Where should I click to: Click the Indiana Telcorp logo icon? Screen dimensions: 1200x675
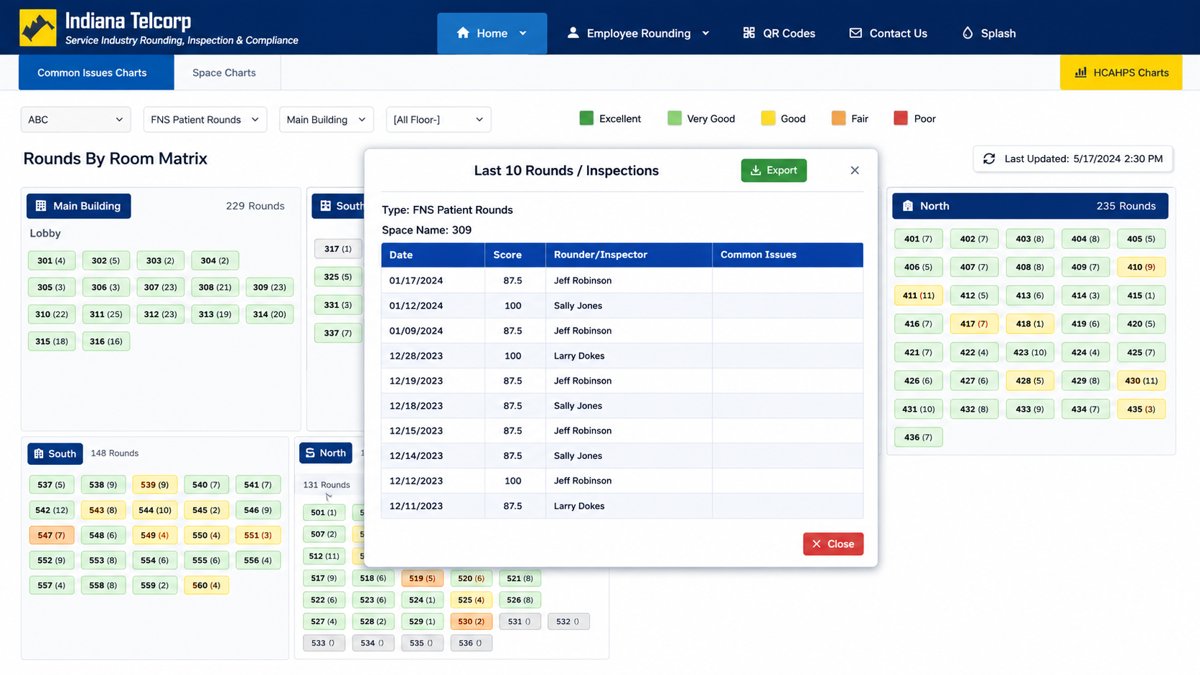pos(38,28)
